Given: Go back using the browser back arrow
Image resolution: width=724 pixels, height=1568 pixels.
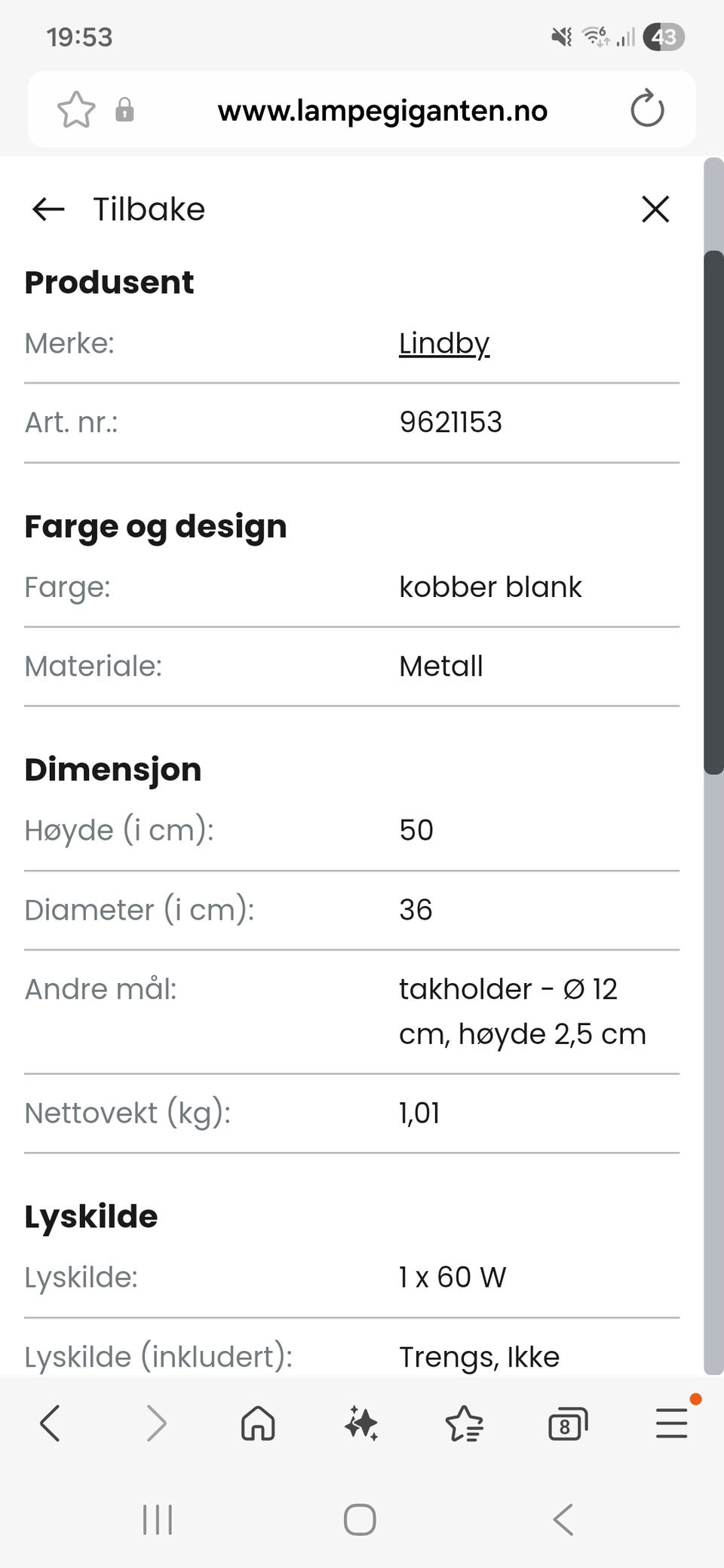Looking at the screenshot, I should pos(51,1423).
